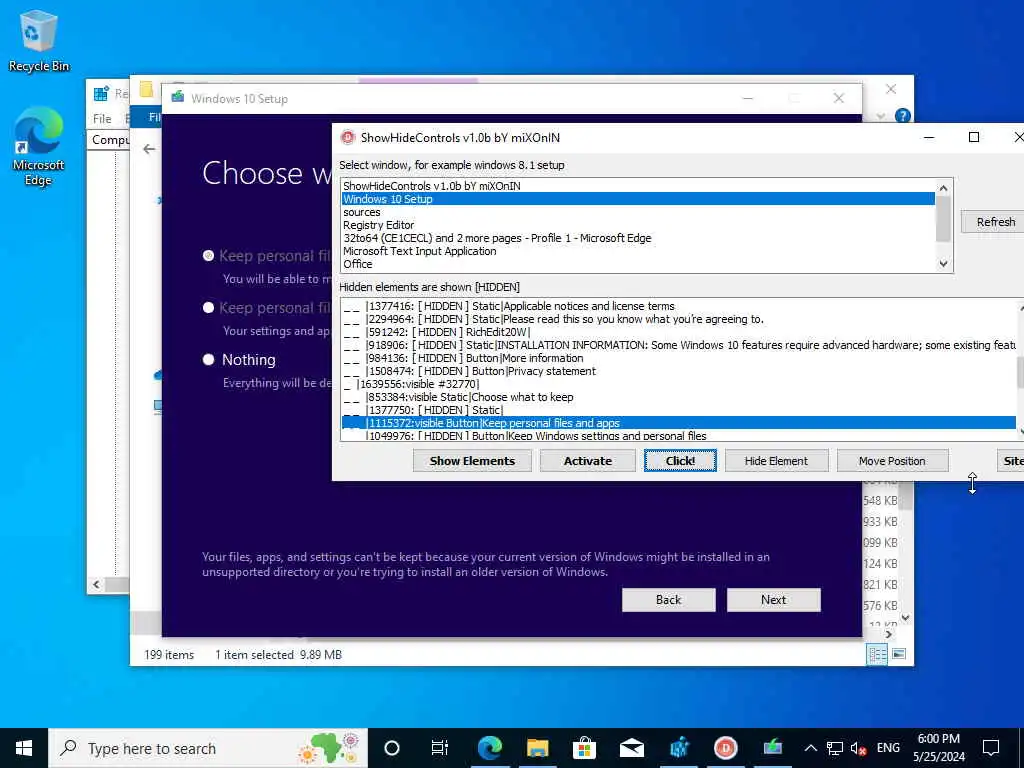Select the Microsoft Edge row in window list
This screenshot has width=1024, height=768.
click(638, 238)
